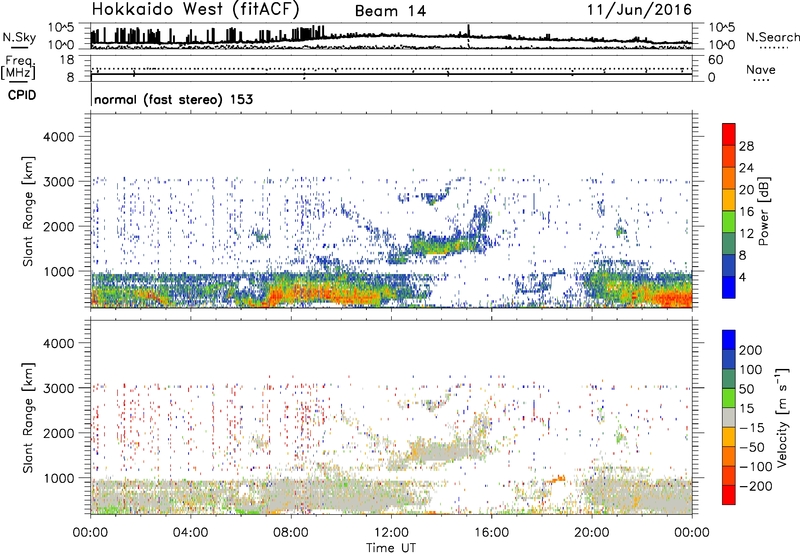The height and width of the screenshot is (554, 800).
Task: Click the 'Power [dB]' colorbar title
Action: point(764,211)
